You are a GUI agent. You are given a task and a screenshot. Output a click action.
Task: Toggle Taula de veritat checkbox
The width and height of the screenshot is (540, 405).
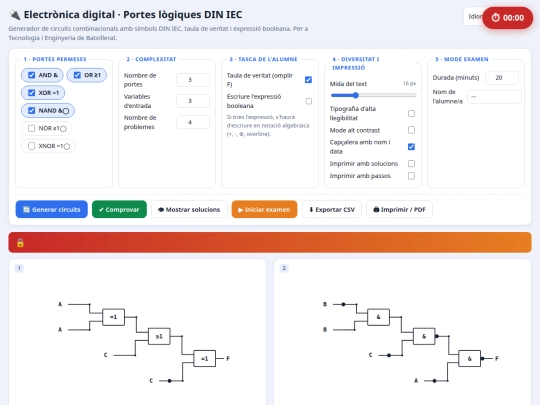tap(309, 80)
